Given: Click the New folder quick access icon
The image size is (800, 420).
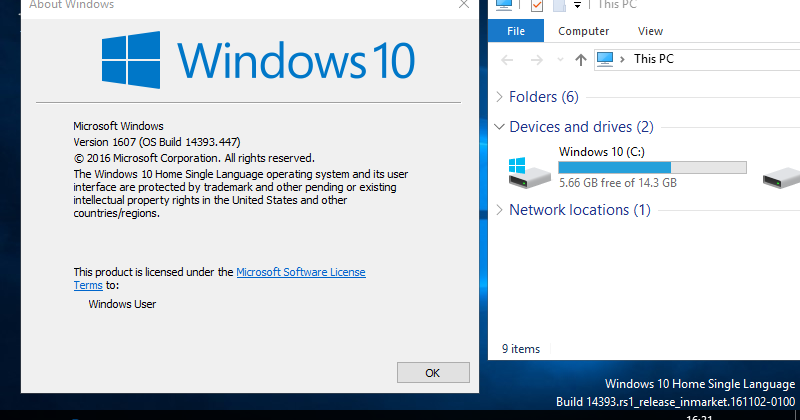Looking at the screenshot, I should click(x=560, y=5).
